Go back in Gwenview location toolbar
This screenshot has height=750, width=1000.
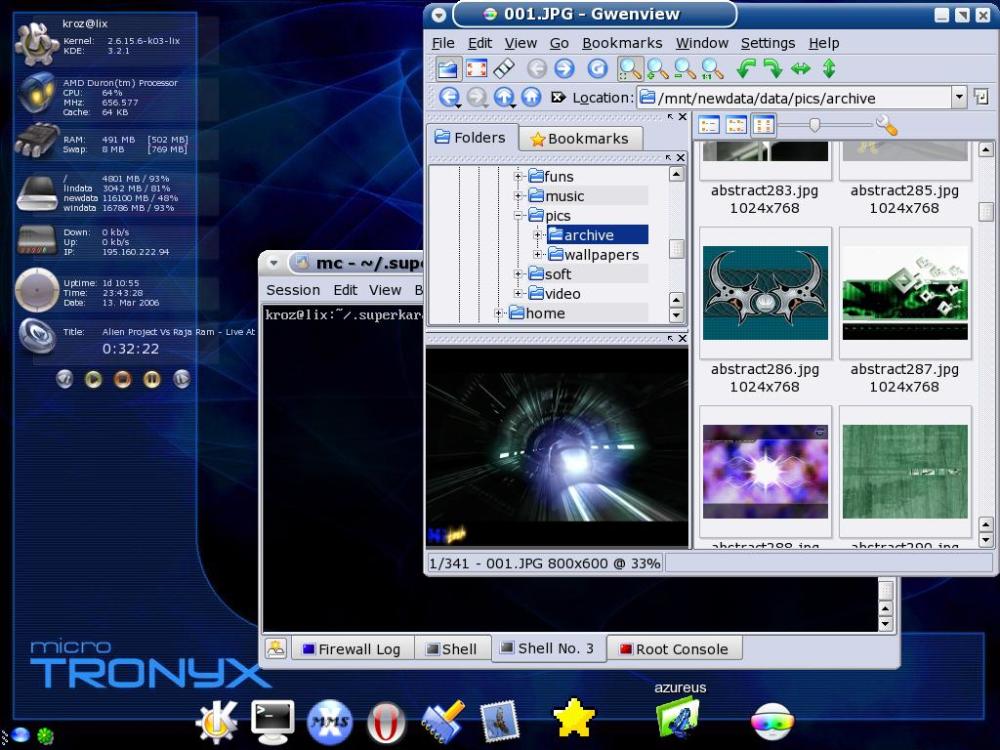[x=450, y=98]
